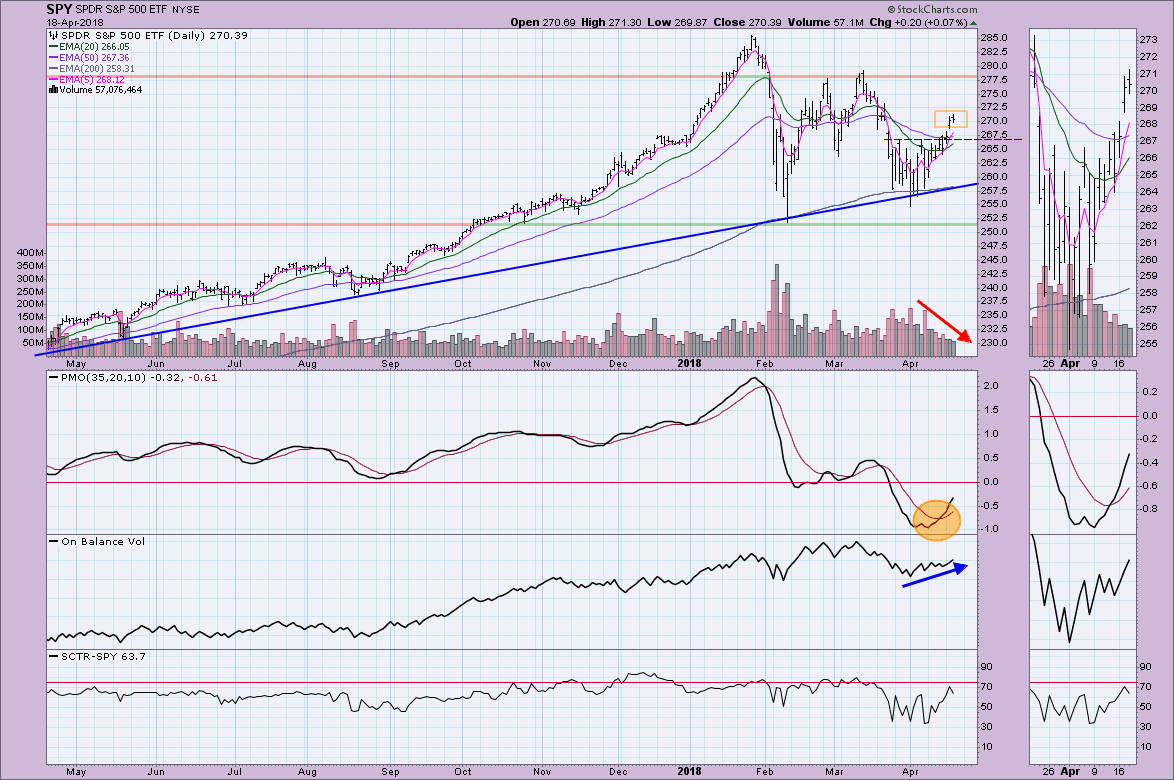
Task: Click the candlestick icon before SPDR legend
Action: [53, 35]
